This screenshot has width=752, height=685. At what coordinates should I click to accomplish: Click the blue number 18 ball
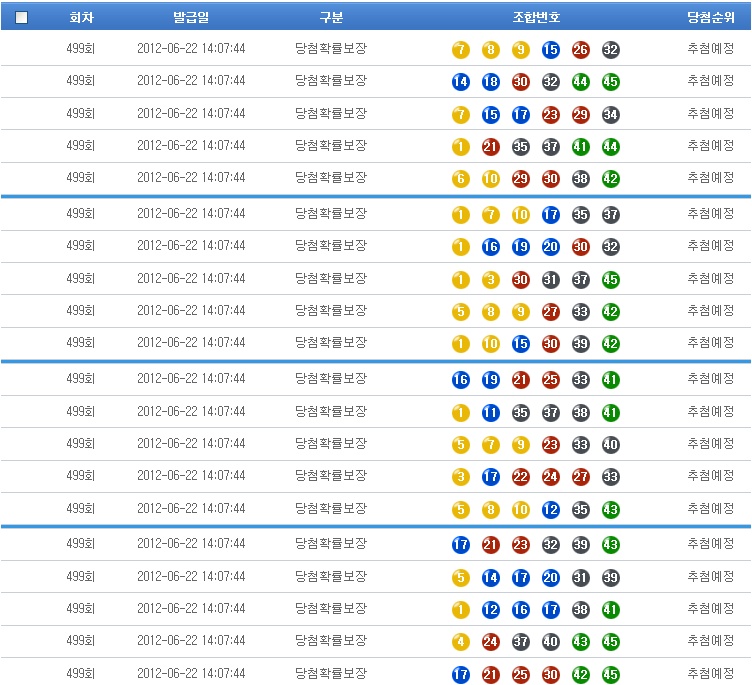(491, 82)
